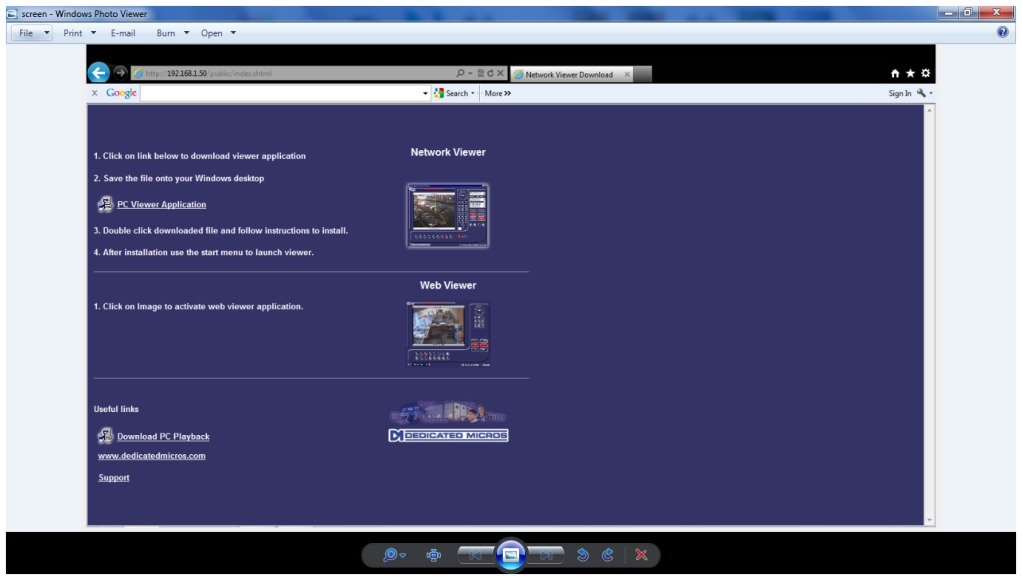Rotate the photo counterclockwise
This screenshot has height=580, width=1022.
point(582,555)
